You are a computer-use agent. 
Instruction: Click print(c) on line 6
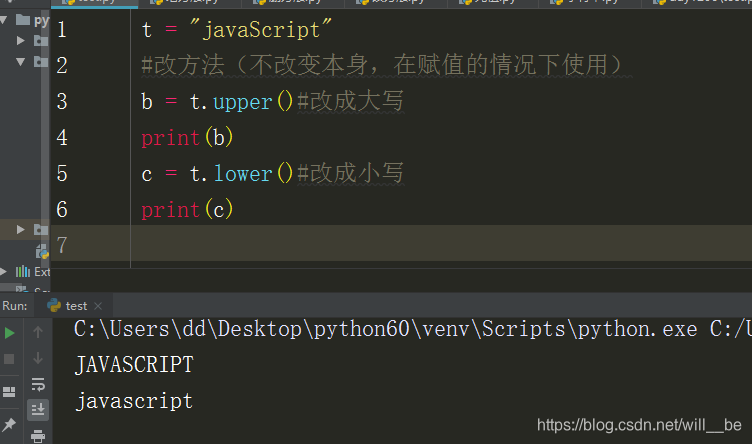[x=187, y=210]
